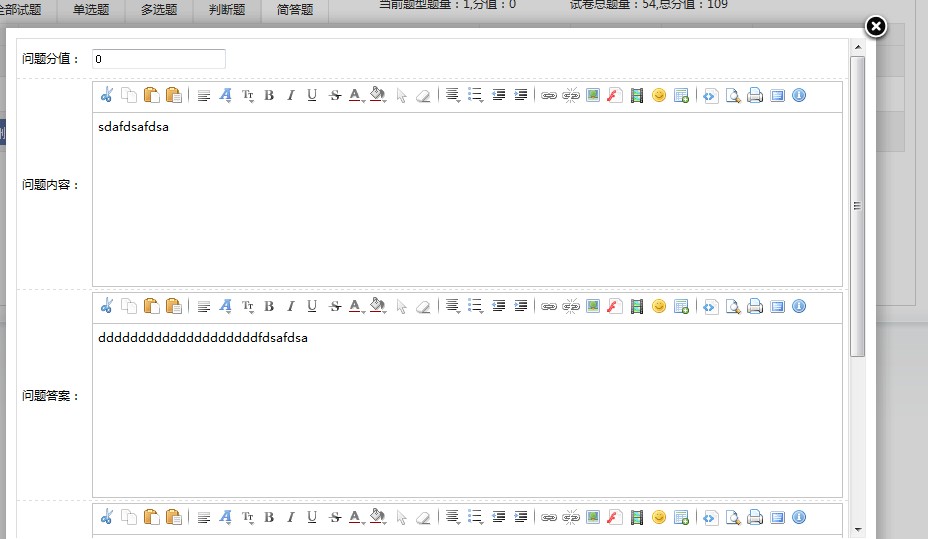The width and height of the screenshot is (928, 539).
Task: Open the font size dropdown in 问题答案 toolbar
Action: point(248,306)
